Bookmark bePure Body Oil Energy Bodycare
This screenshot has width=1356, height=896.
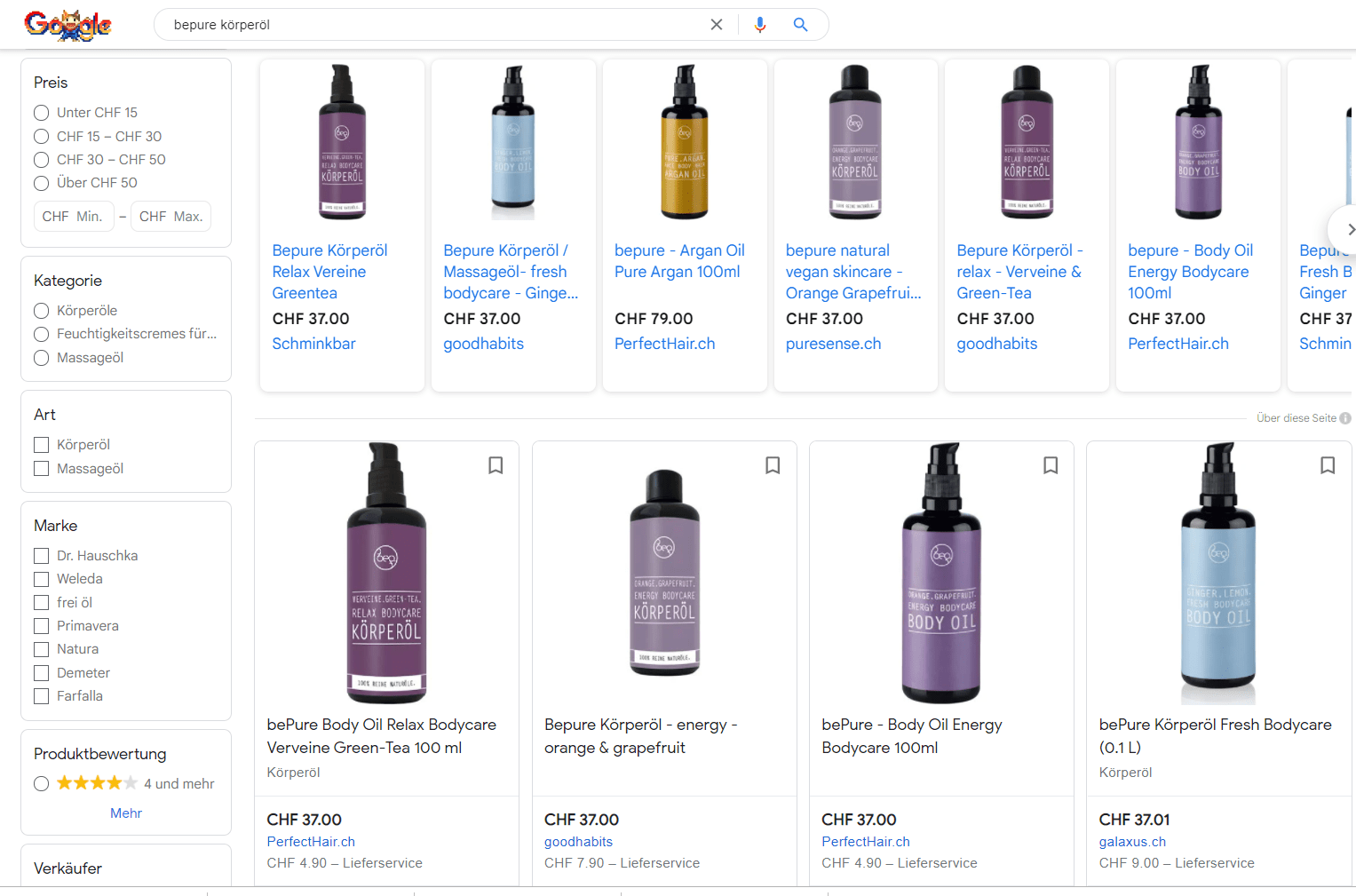1051,465
